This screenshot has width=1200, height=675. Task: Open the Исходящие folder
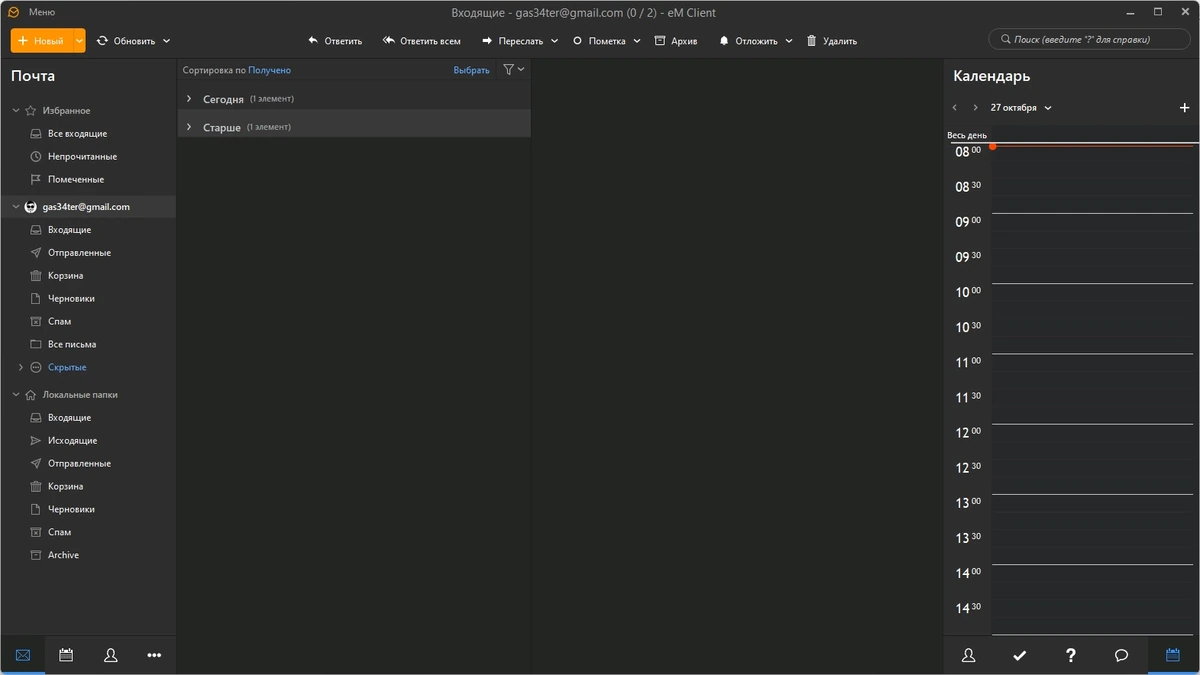pyautogui.click(x=72, y=441)
